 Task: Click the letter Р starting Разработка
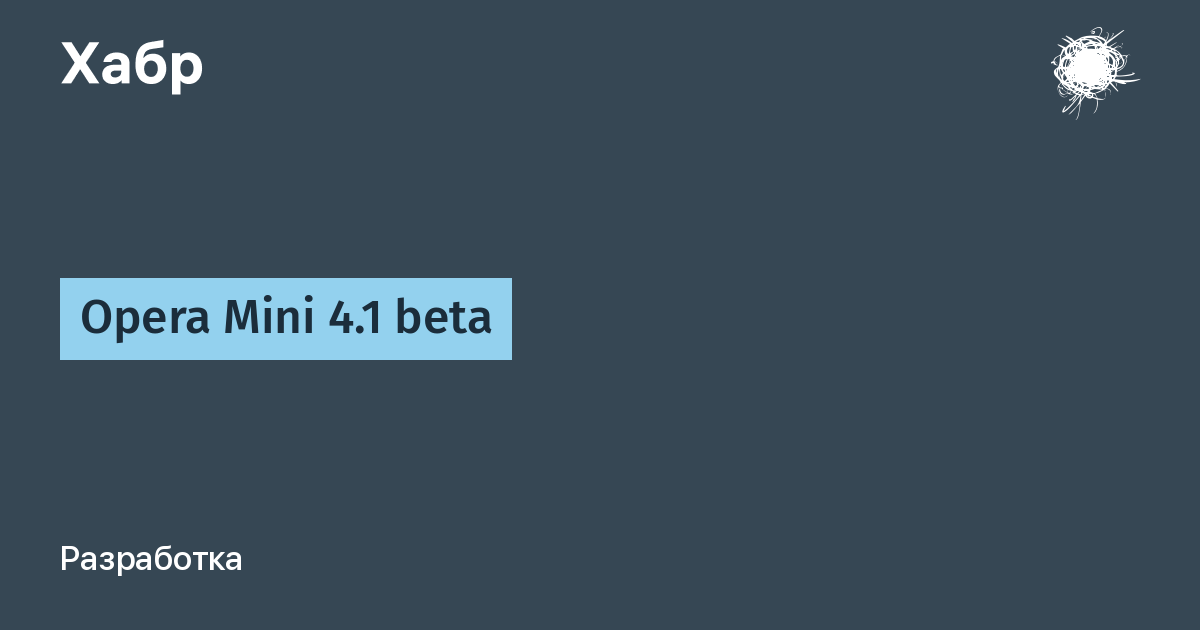pos(70,559)
